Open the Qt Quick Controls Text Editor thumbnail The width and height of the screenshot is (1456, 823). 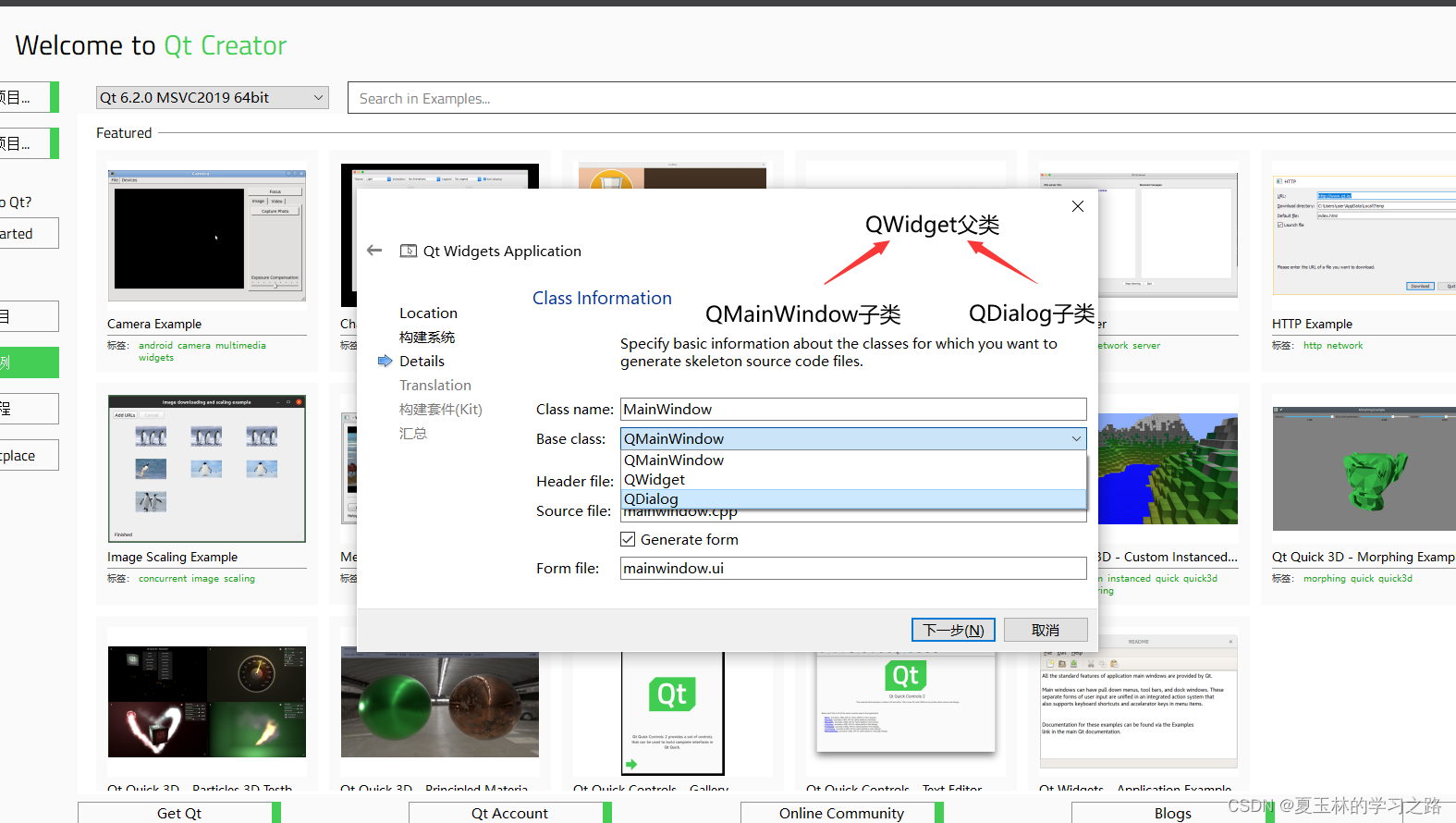click(906, 702)
